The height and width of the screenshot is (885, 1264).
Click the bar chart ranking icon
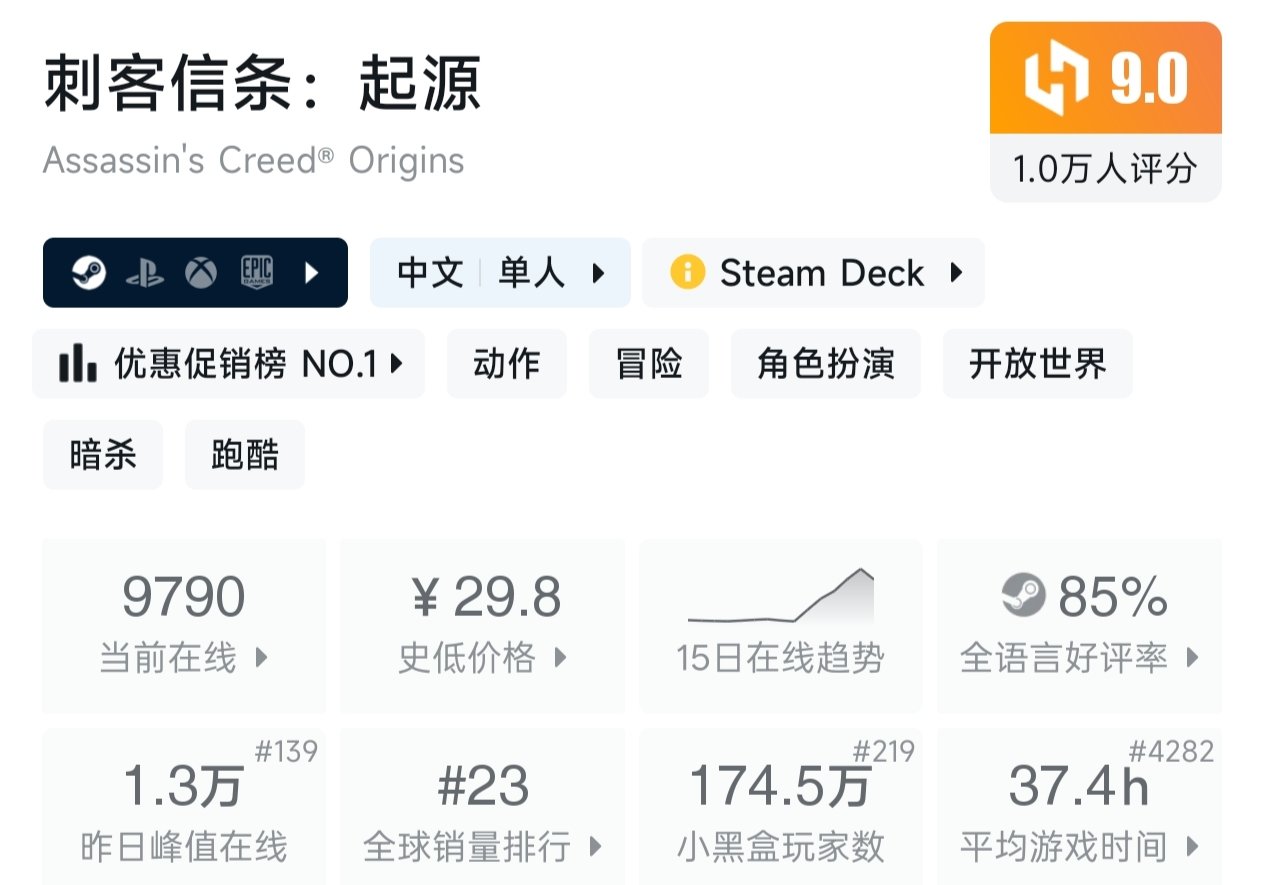click(x=78, y=364)
